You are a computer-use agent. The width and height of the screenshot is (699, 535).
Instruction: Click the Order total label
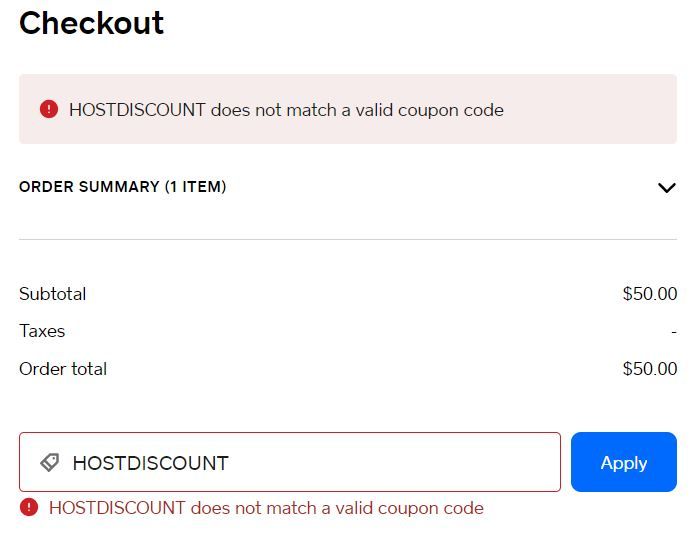pos(63,369)
